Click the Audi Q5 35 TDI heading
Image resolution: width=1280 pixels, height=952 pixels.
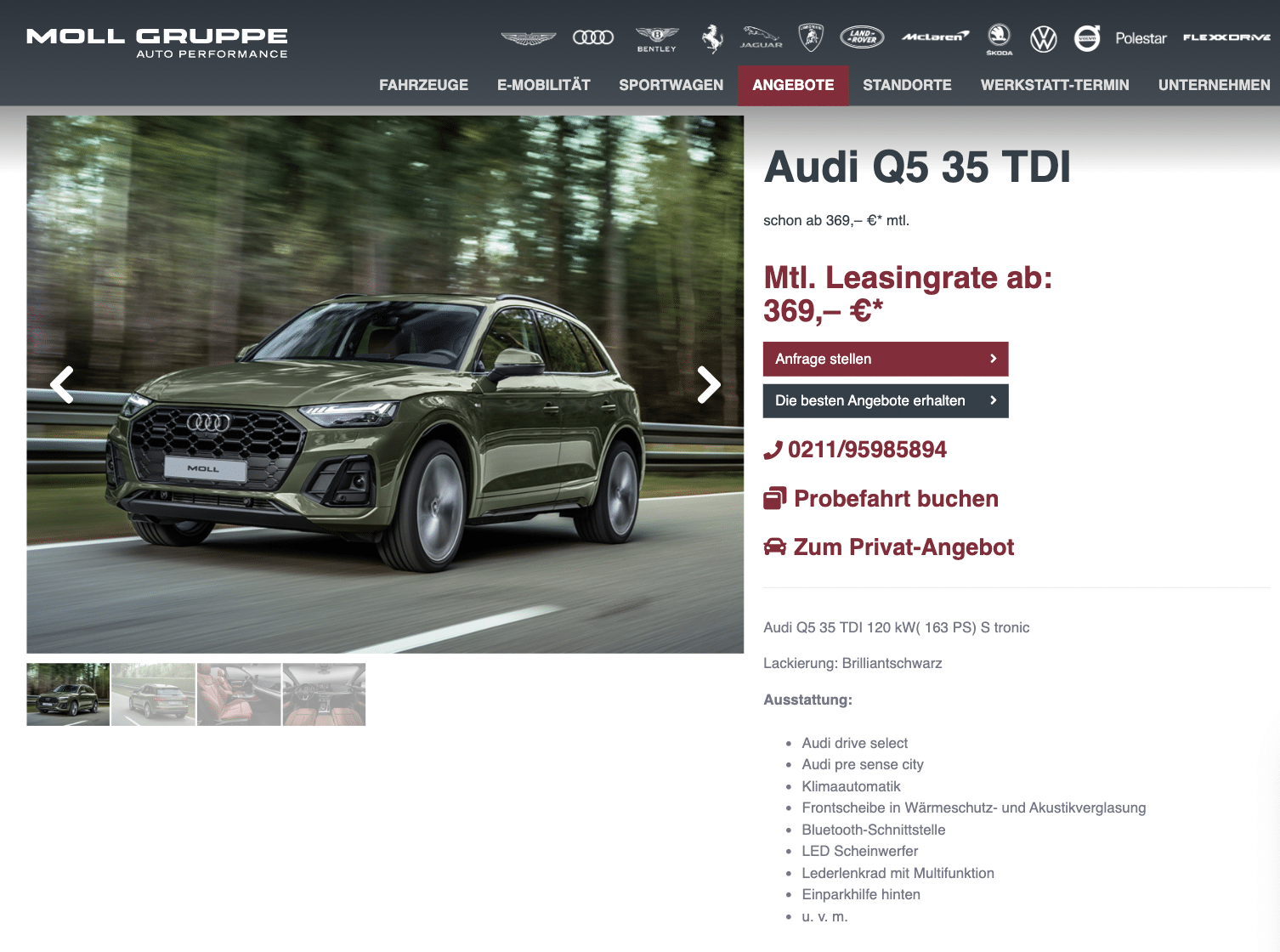pyautogui.click(x=917, y=167)
